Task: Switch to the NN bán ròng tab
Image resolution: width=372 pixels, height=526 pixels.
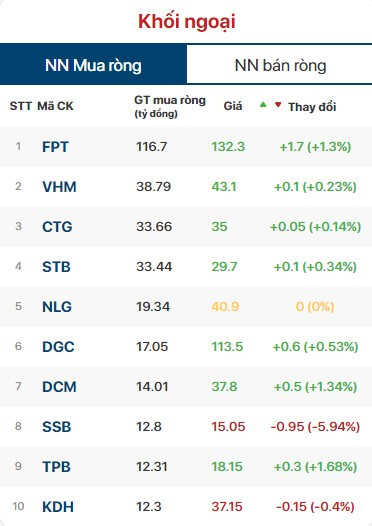Action: (279, 64)
